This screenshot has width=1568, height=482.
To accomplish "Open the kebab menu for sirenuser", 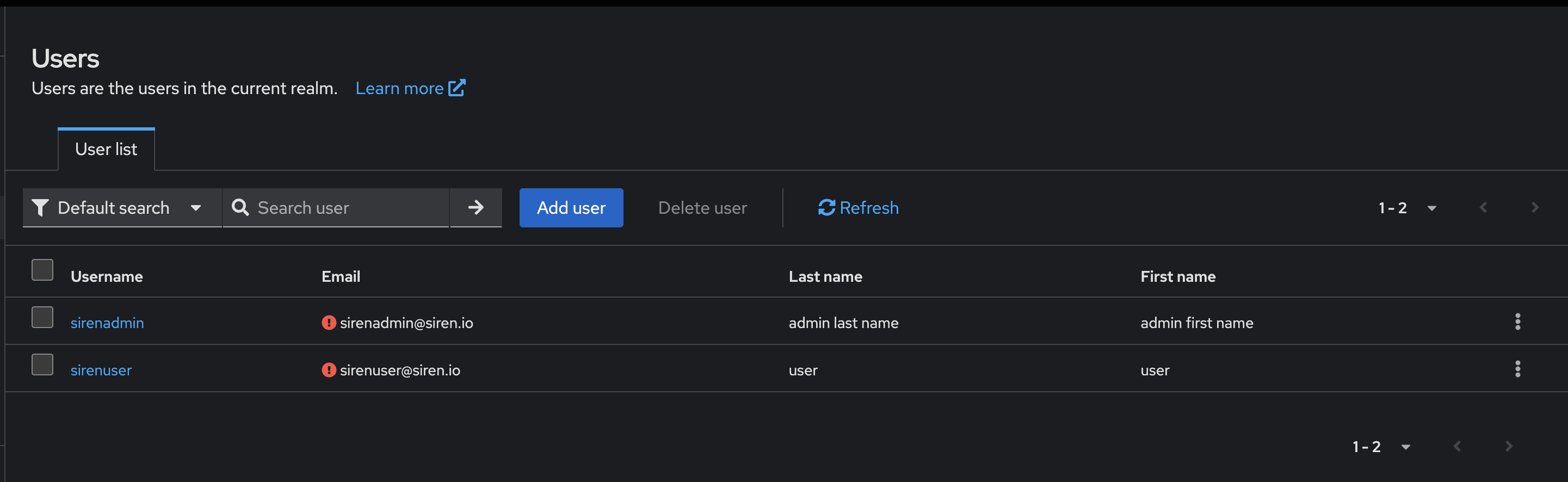I will (1518, 369).
